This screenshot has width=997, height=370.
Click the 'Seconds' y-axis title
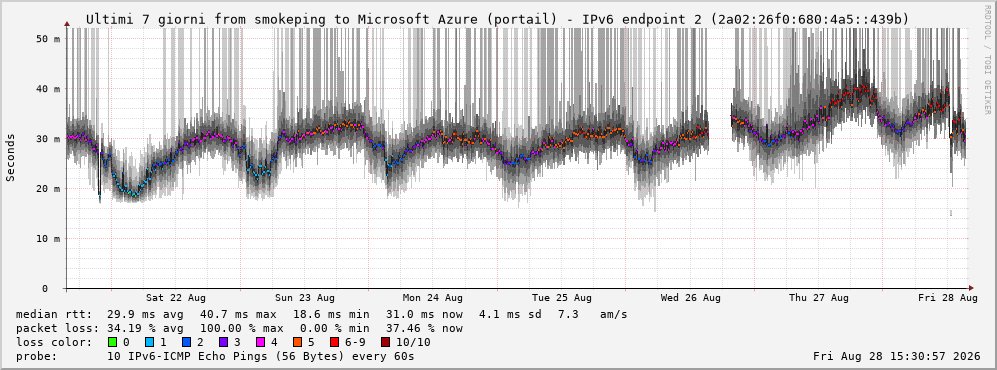pyautogui.click(x=11, y=158)
